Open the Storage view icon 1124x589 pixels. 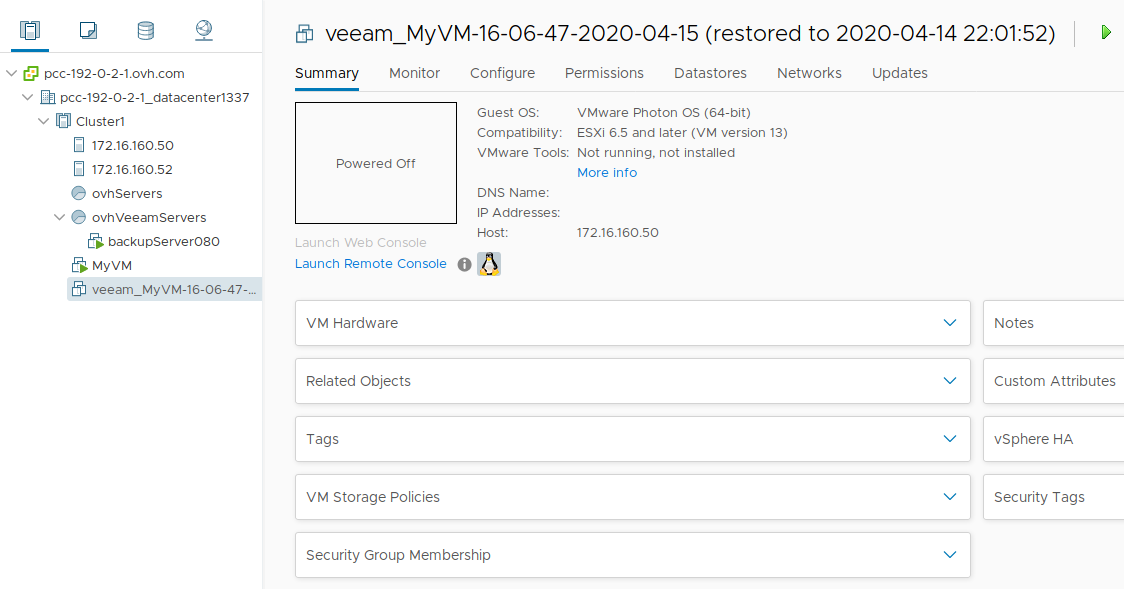pyautogui.click(x=146, y=31)
